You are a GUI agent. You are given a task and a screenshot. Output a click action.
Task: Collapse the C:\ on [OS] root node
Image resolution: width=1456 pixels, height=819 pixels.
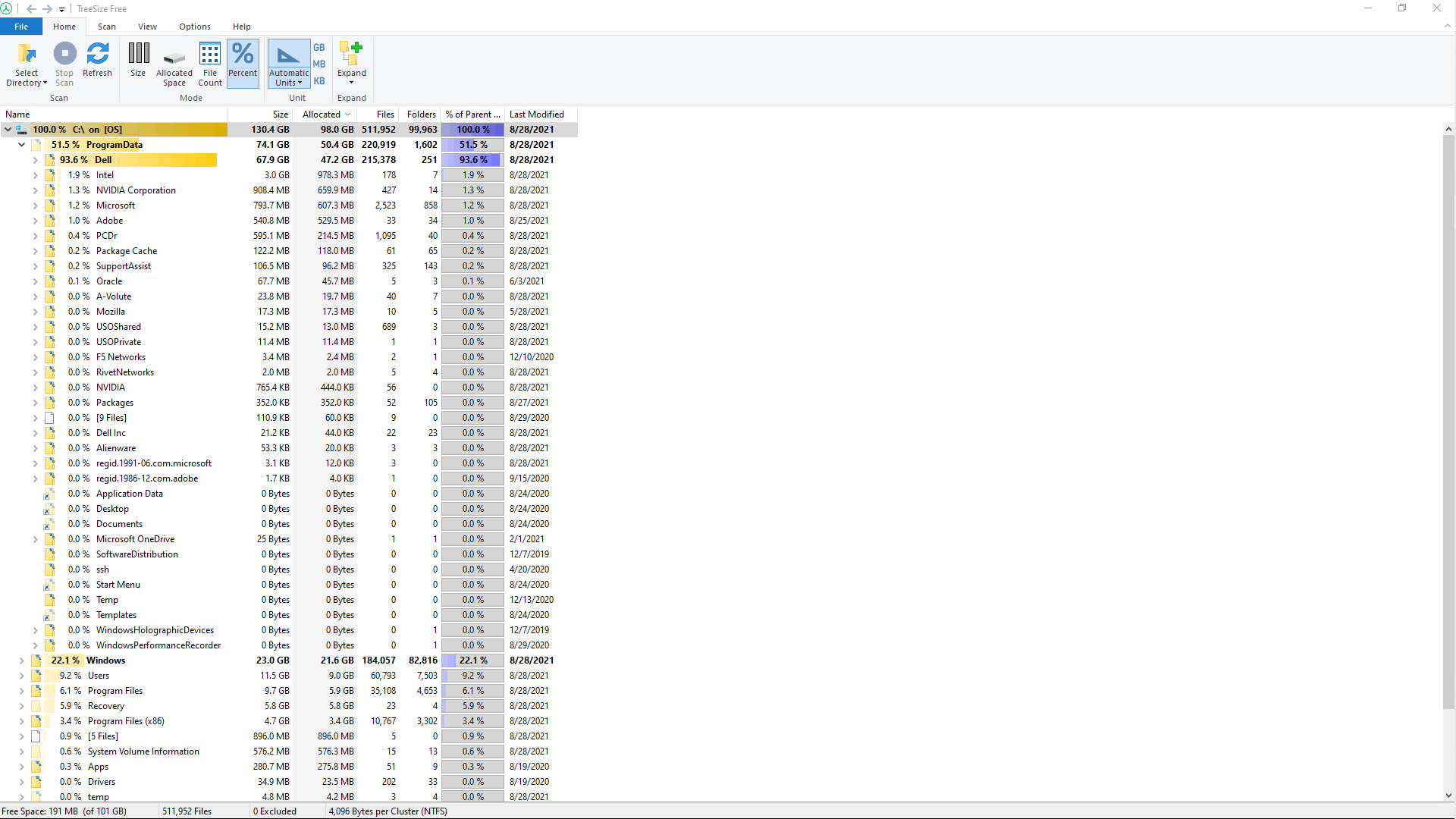point(8,130)
